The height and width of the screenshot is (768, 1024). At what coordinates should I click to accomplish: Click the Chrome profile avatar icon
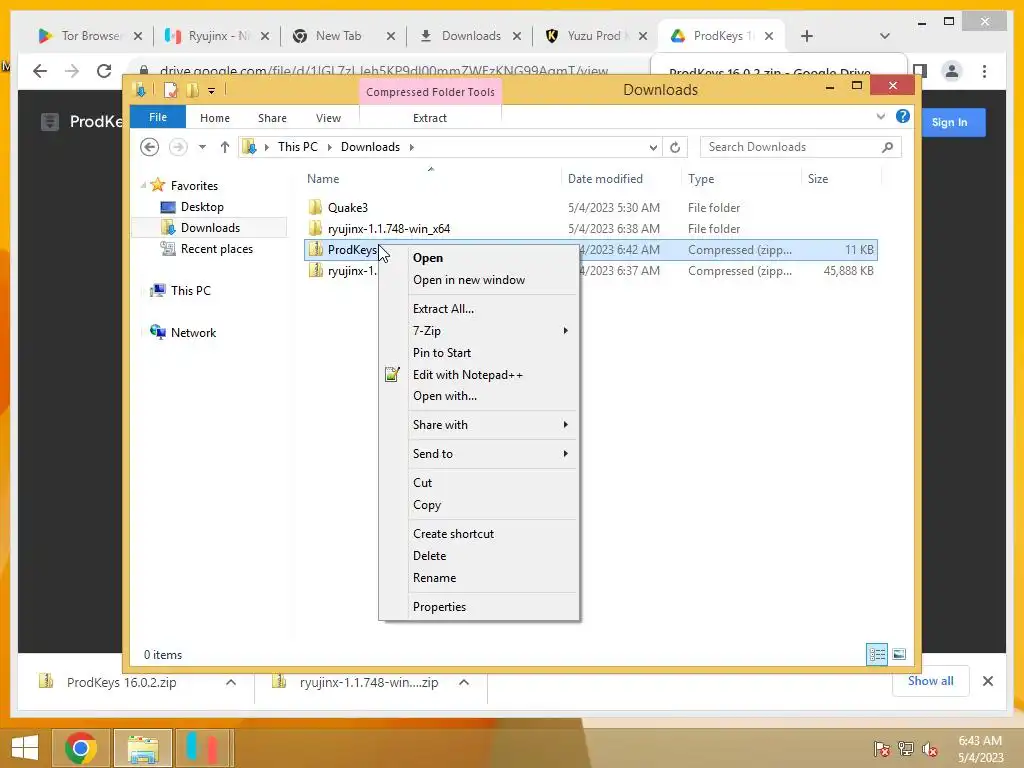pos(952,71)
